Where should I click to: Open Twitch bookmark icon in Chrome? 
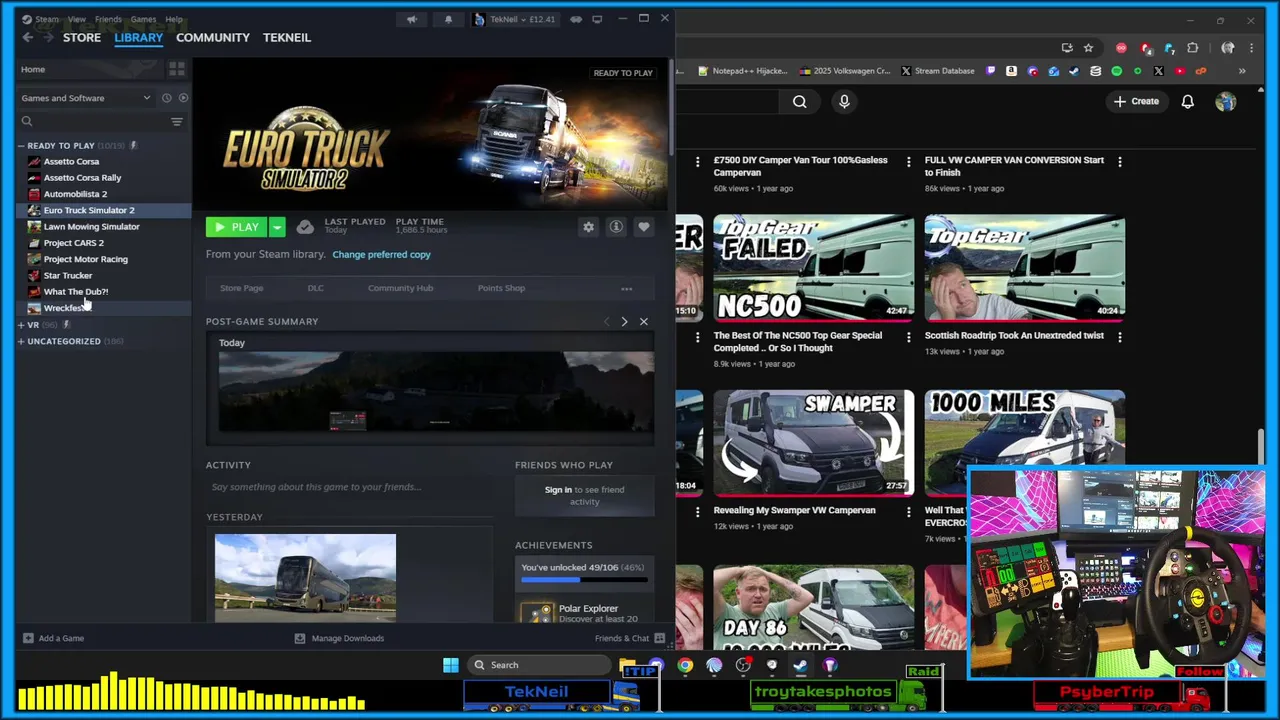(x=991, y=71)
